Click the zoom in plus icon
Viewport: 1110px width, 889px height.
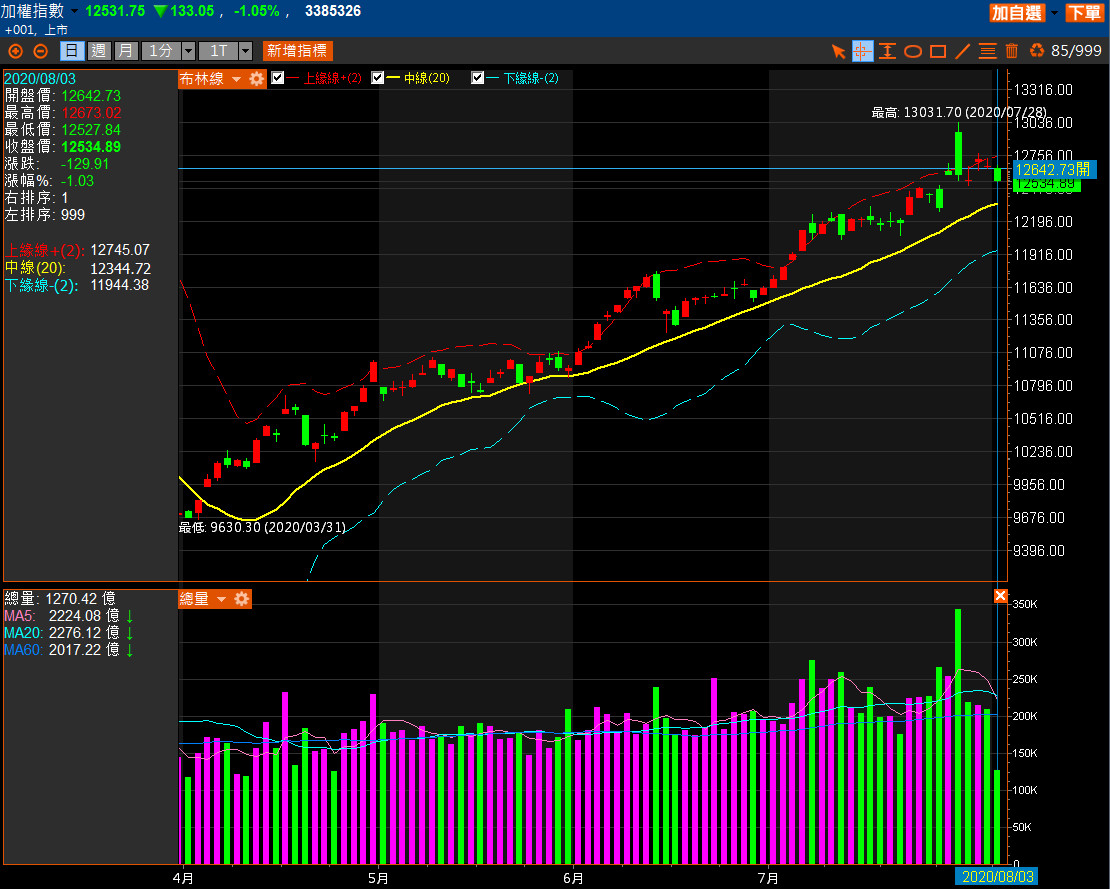click(x=16, y=51)
